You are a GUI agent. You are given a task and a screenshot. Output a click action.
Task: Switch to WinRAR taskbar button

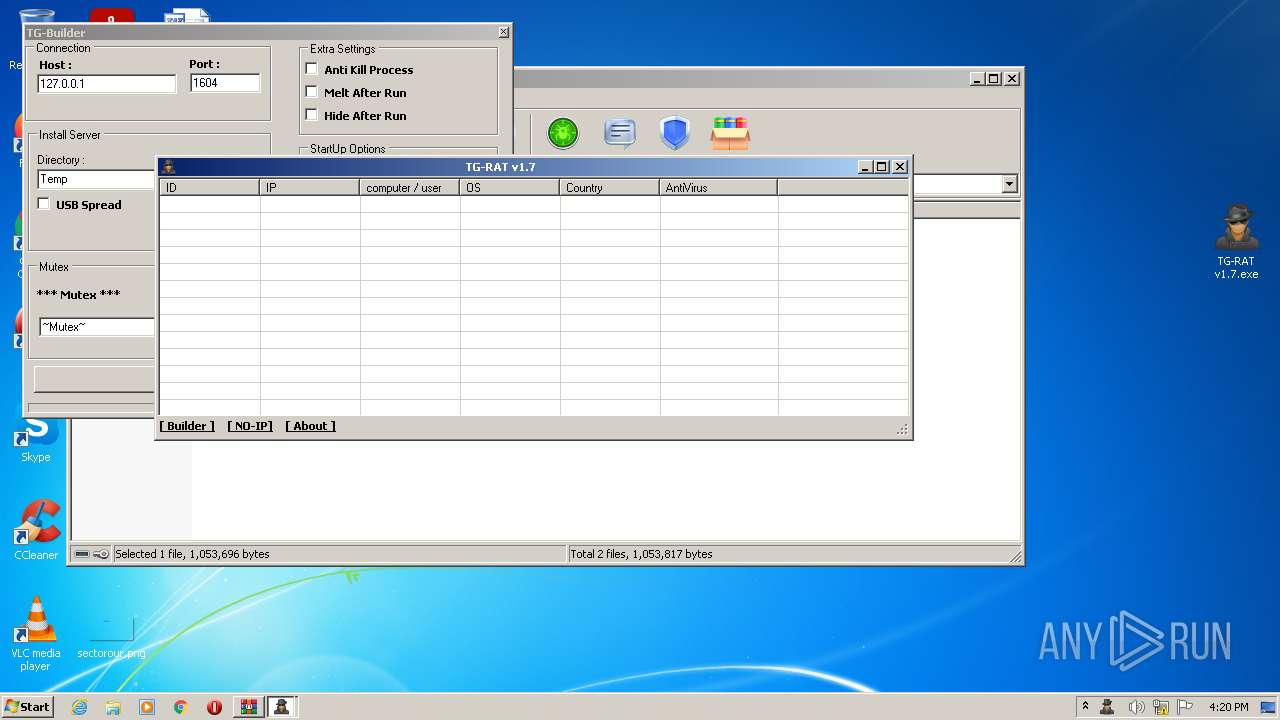pos(249,707)
